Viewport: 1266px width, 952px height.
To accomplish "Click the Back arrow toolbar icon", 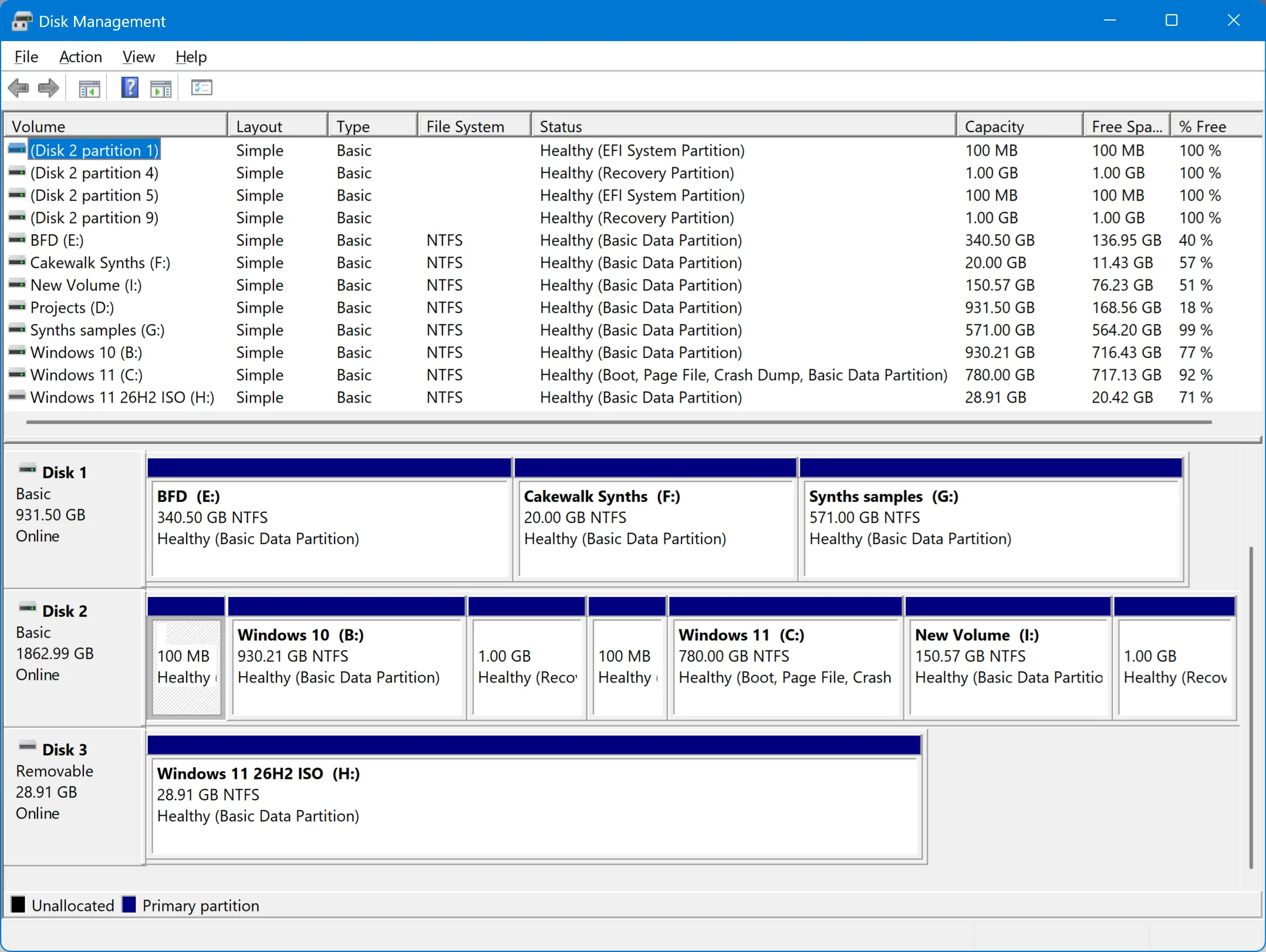I will point(18,89).
